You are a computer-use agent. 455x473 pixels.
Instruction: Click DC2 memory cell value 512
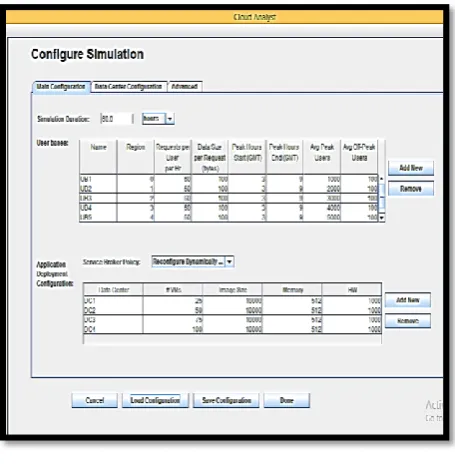click(x=292, y=310)
